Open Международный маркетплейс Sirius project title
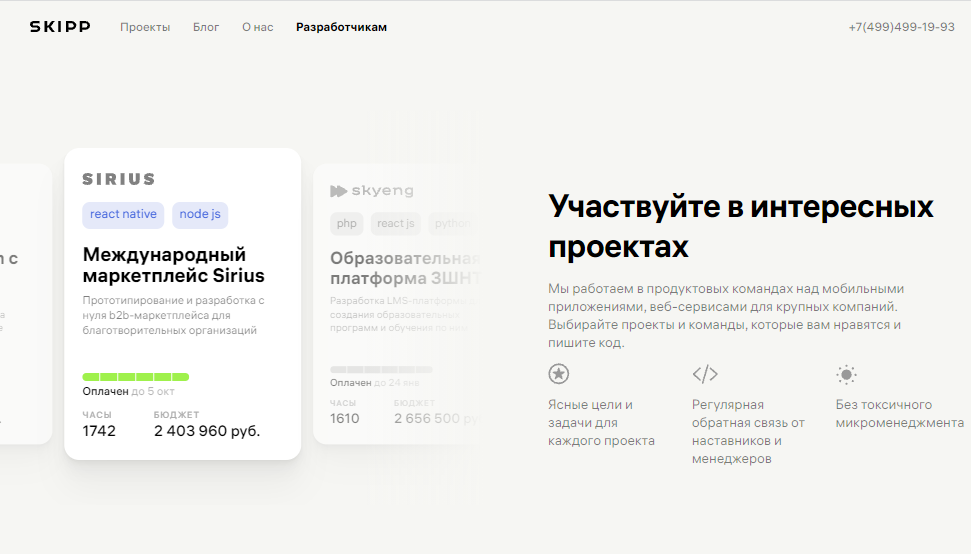 [x=173, y=264]
